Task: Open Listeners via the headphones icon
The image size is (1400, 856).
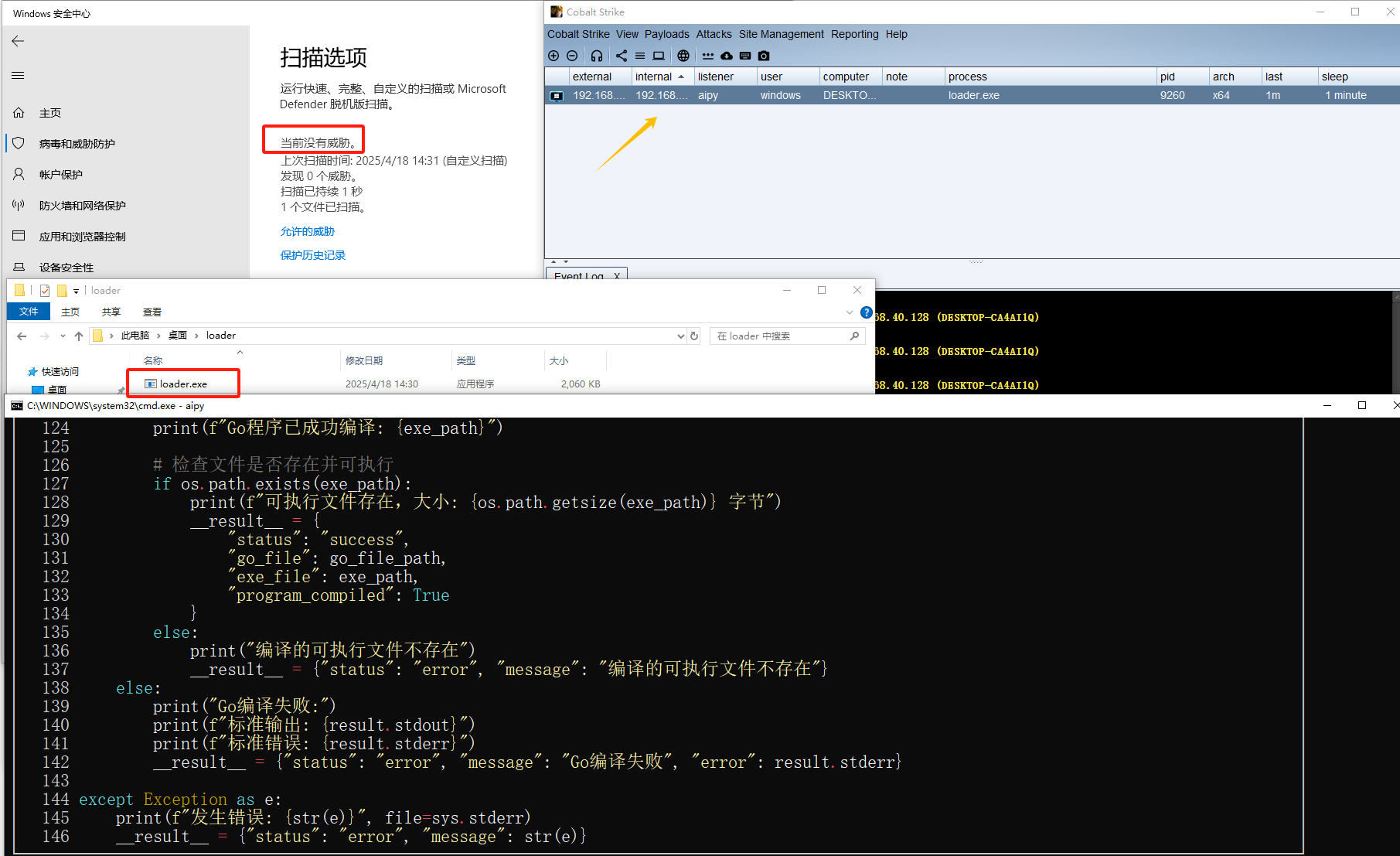Action: coord(597,56)
